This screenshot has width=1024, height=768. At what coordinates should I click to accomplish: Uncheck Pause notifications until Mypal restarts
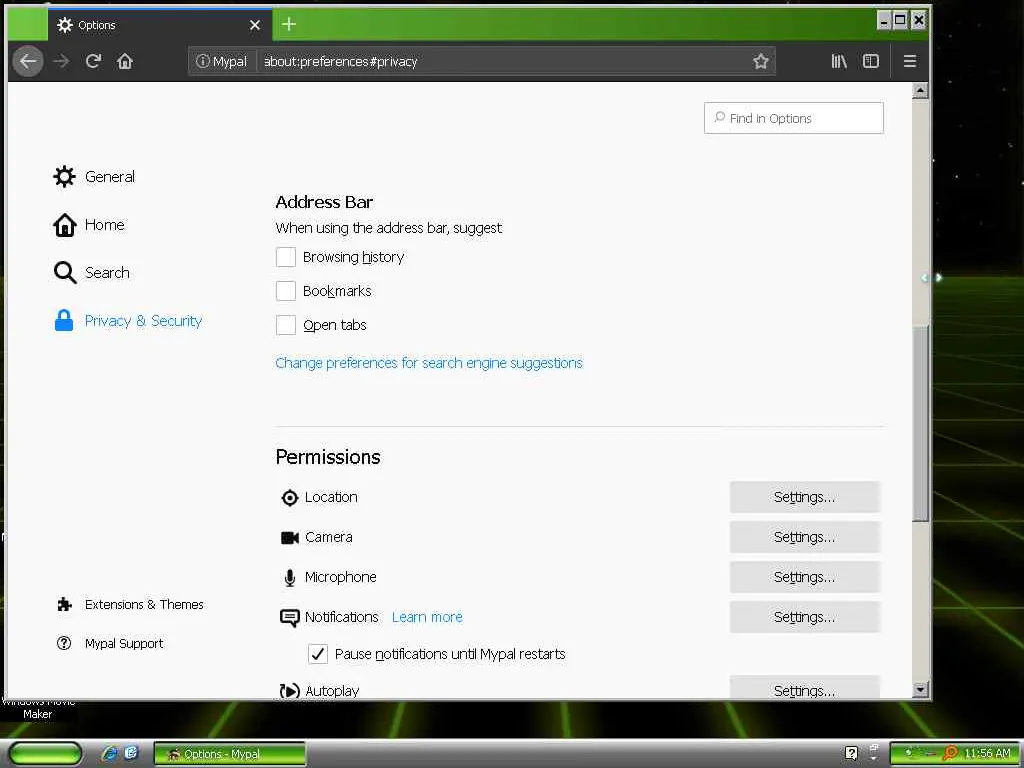318,654
